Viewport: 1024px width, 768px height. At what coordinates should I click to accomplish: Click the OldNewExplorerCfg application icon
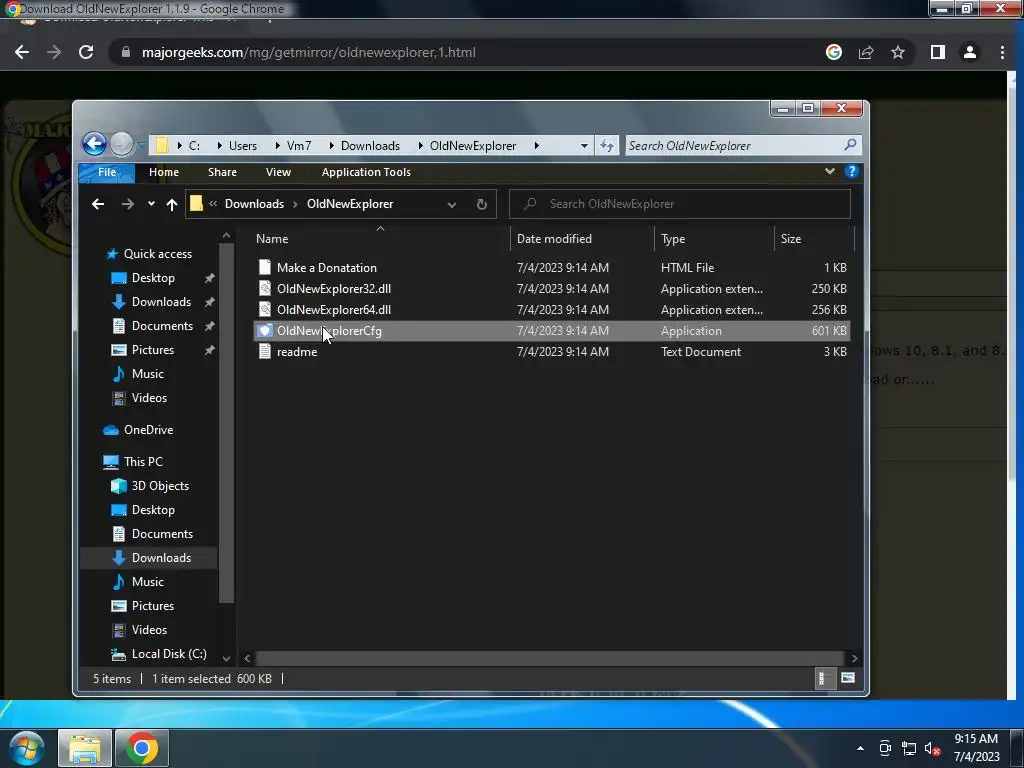coord(264,330)
